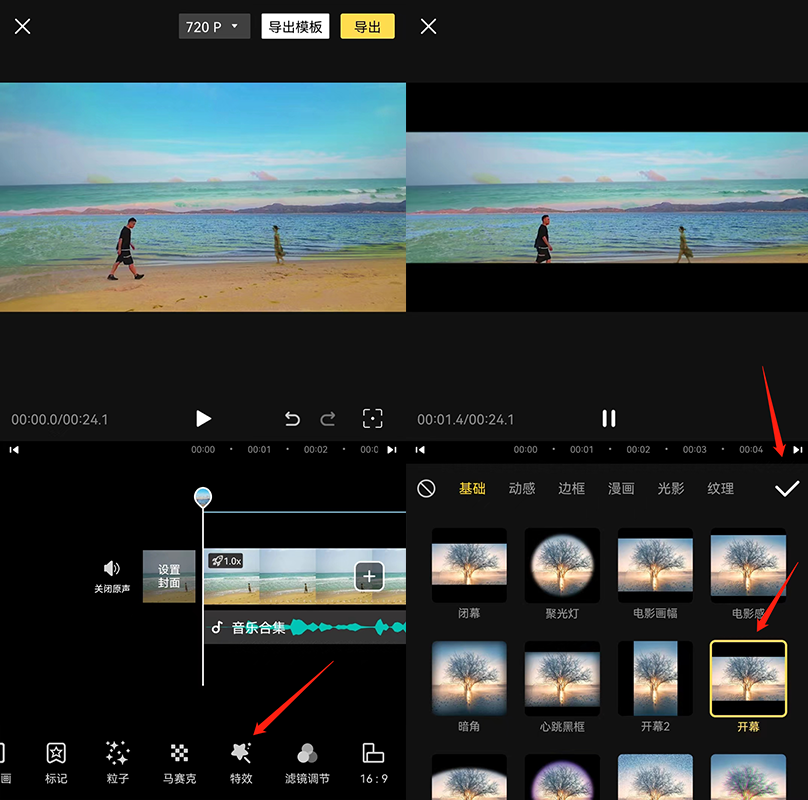This screenshot has width=808, height=800.
Task: Jump to end in effects screen timeline
Action: (x=798, y=449)
